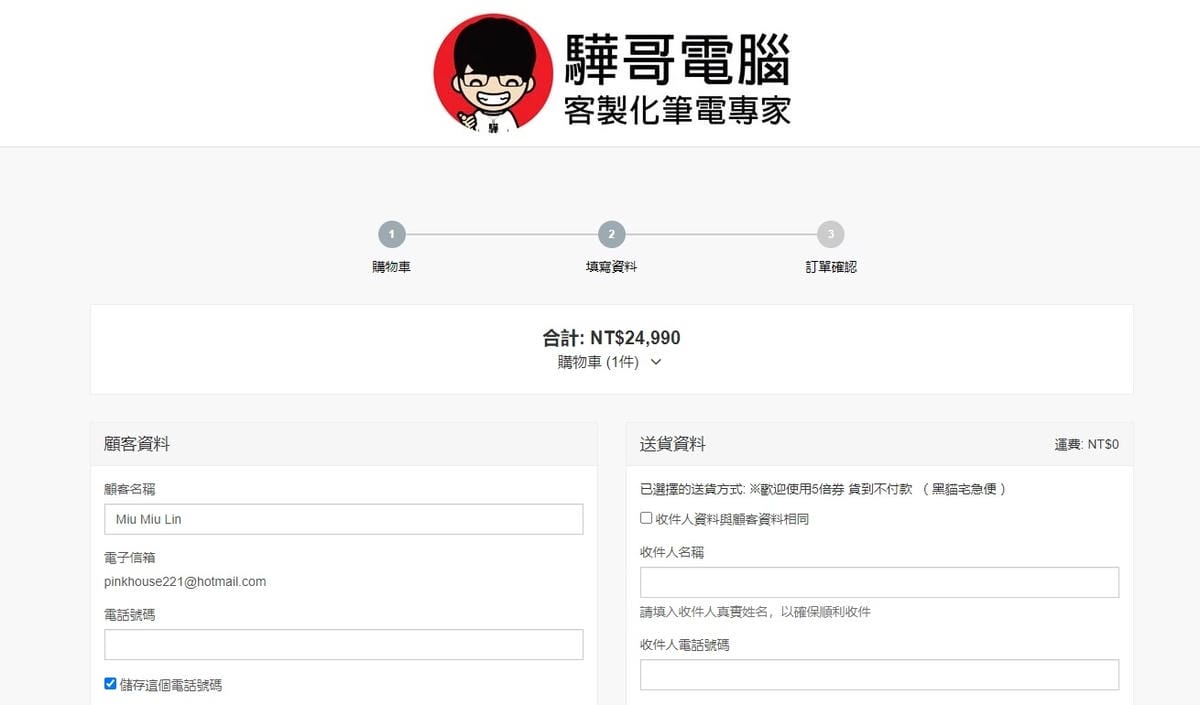Click the 購物車 step label
Viewport: 1200px width, 705px height.
click(x=391, y=267)
